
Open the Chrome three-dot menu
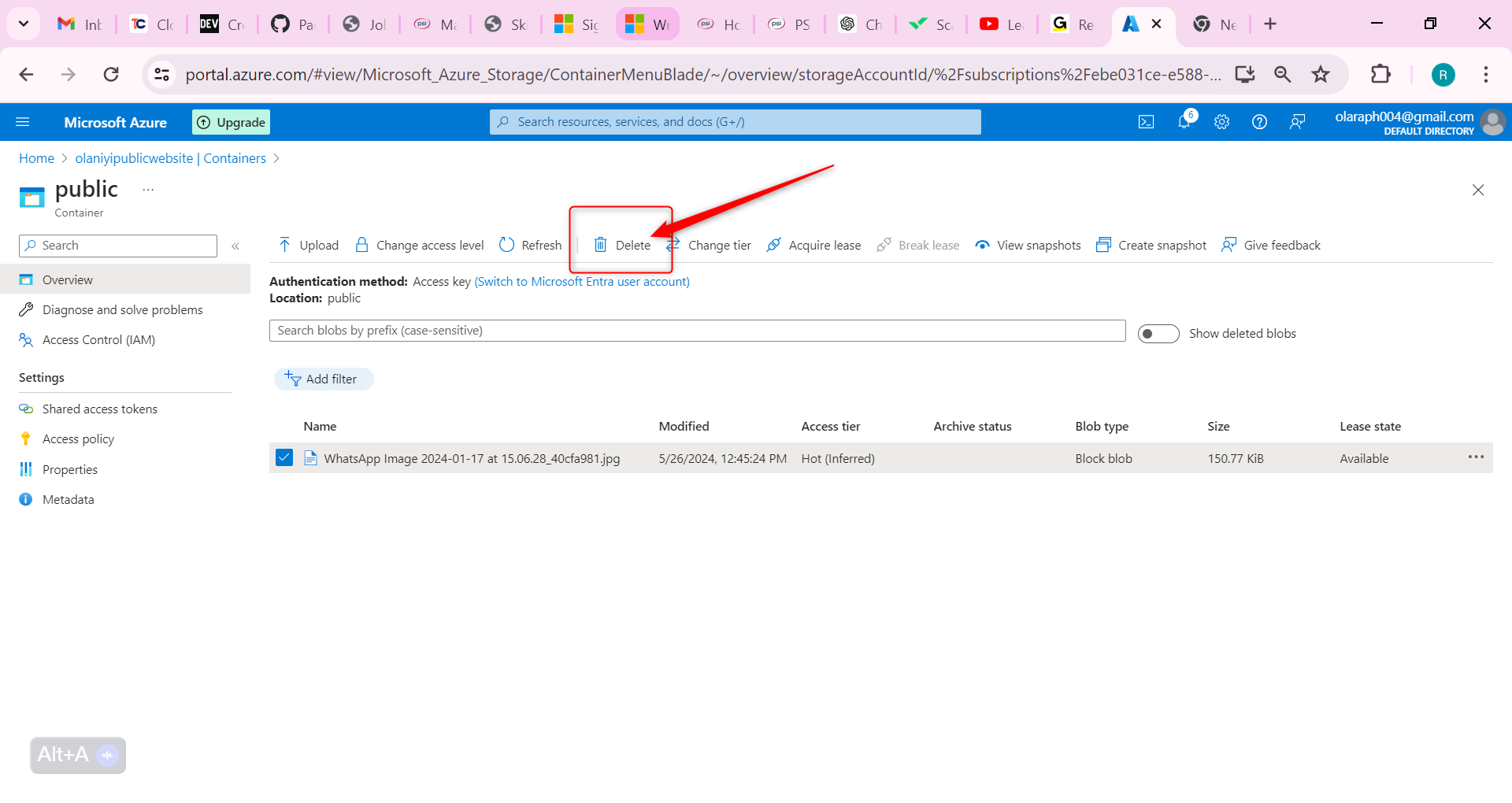pyautogui.click(x=1486, y=74)
